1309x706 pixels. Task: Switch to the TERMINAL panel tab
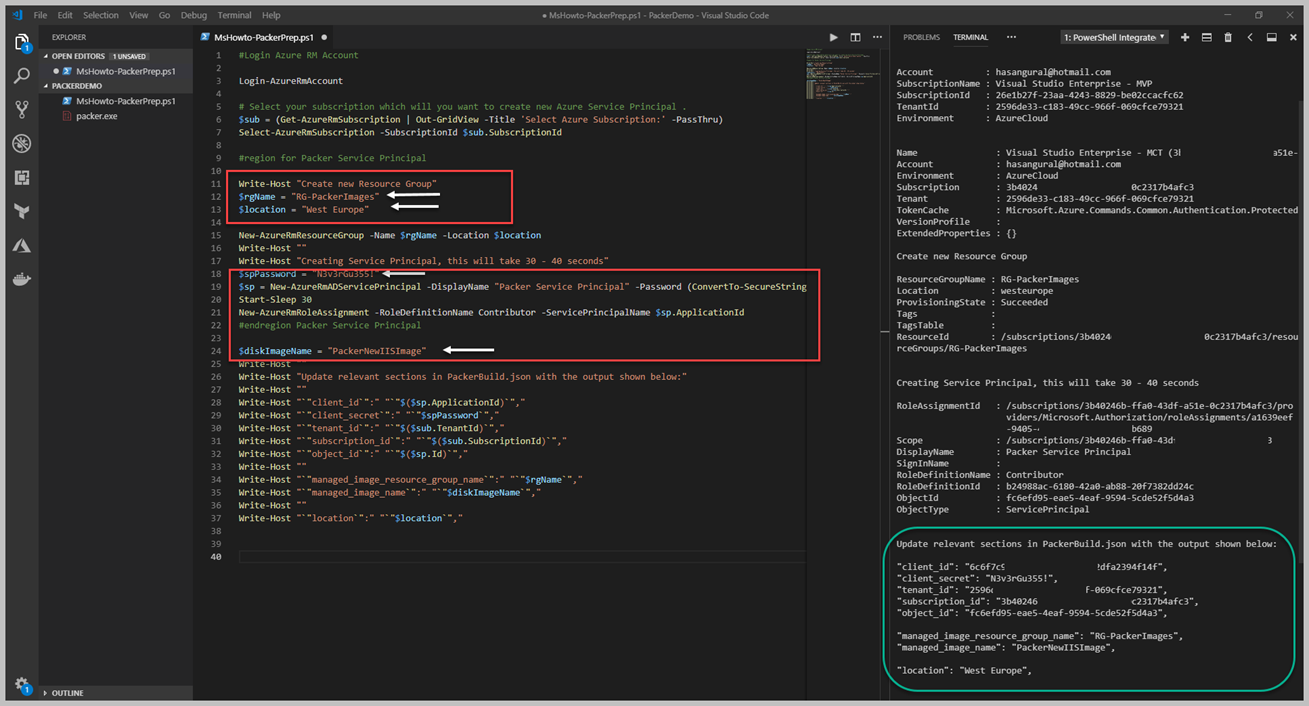[970, 37]
